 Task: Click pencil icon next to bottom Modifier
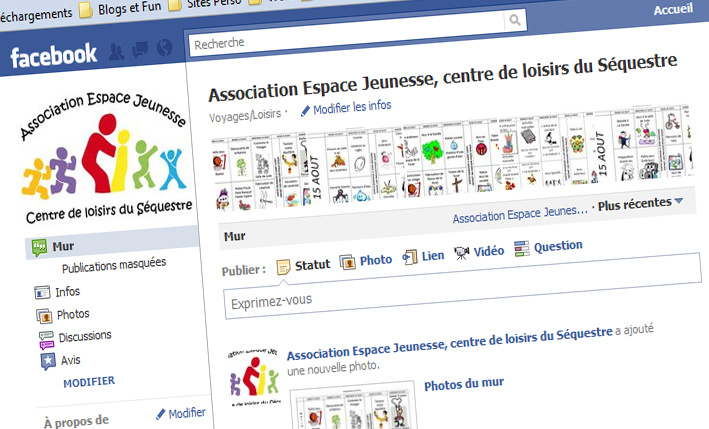coord(161,414)
